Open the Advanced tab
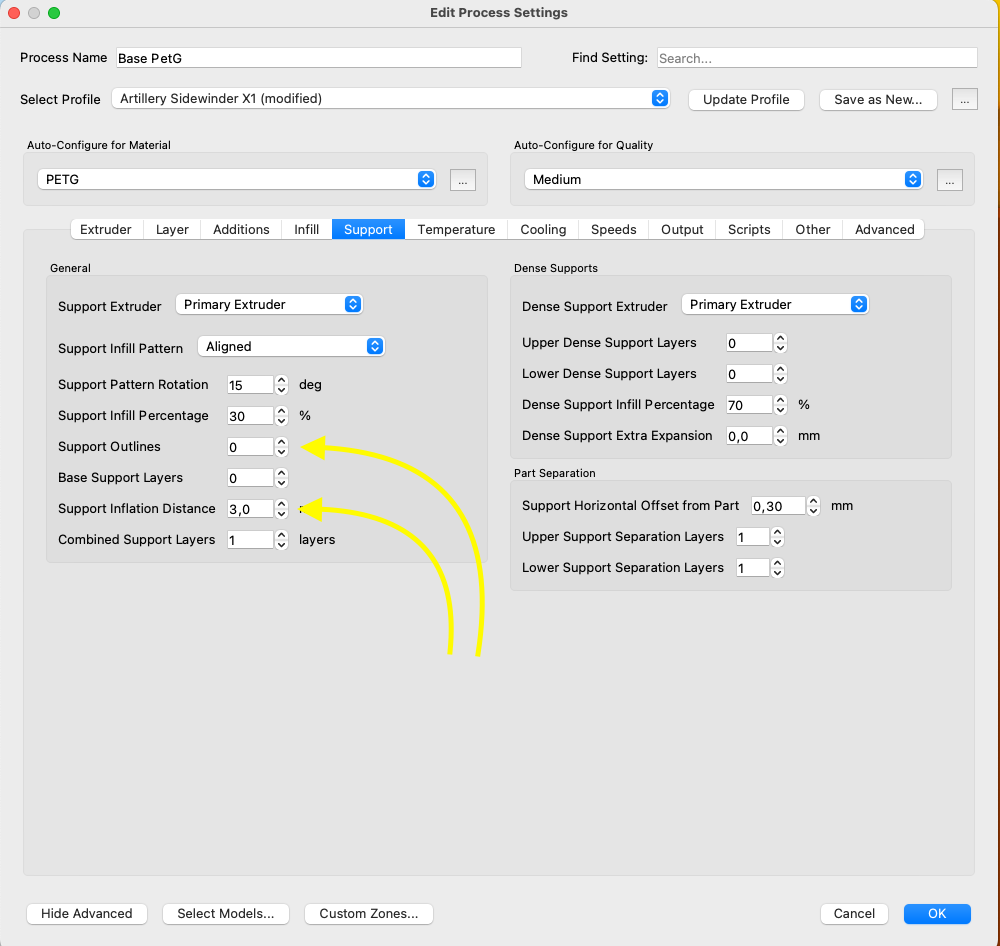The image size is (1000, 946). pyautogui.click(x=884, y=230)
